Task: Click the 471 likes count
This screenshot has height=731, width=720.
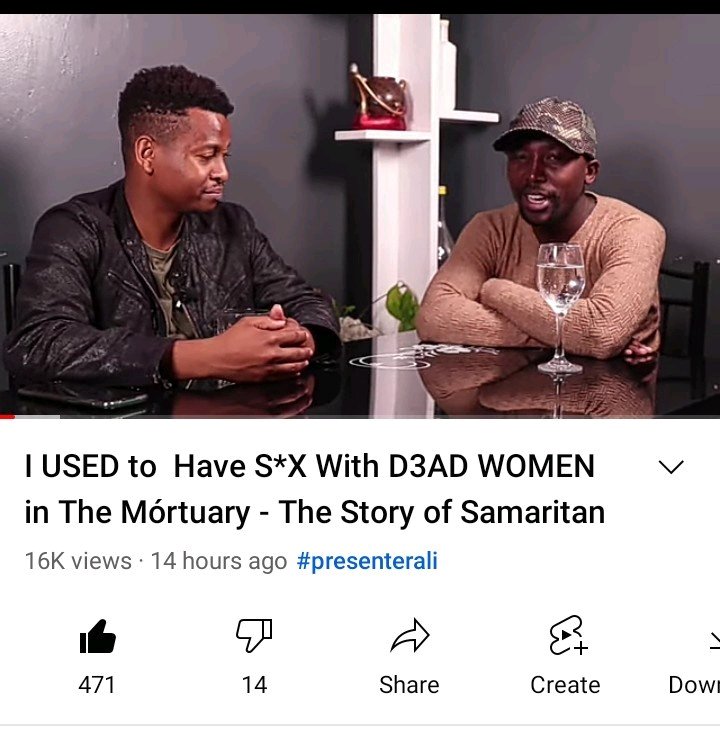Action: (97, 685)
